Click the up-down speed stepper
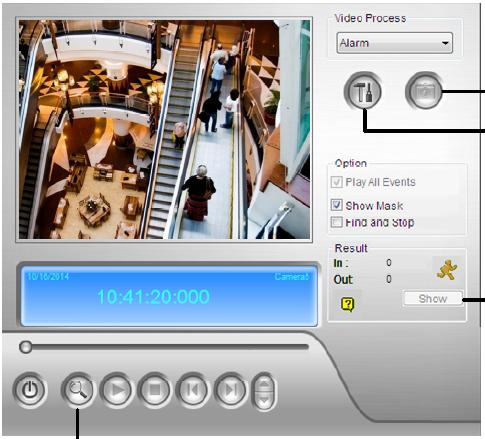Viewport: 485px width, 439px height. (x=264, y=391)
